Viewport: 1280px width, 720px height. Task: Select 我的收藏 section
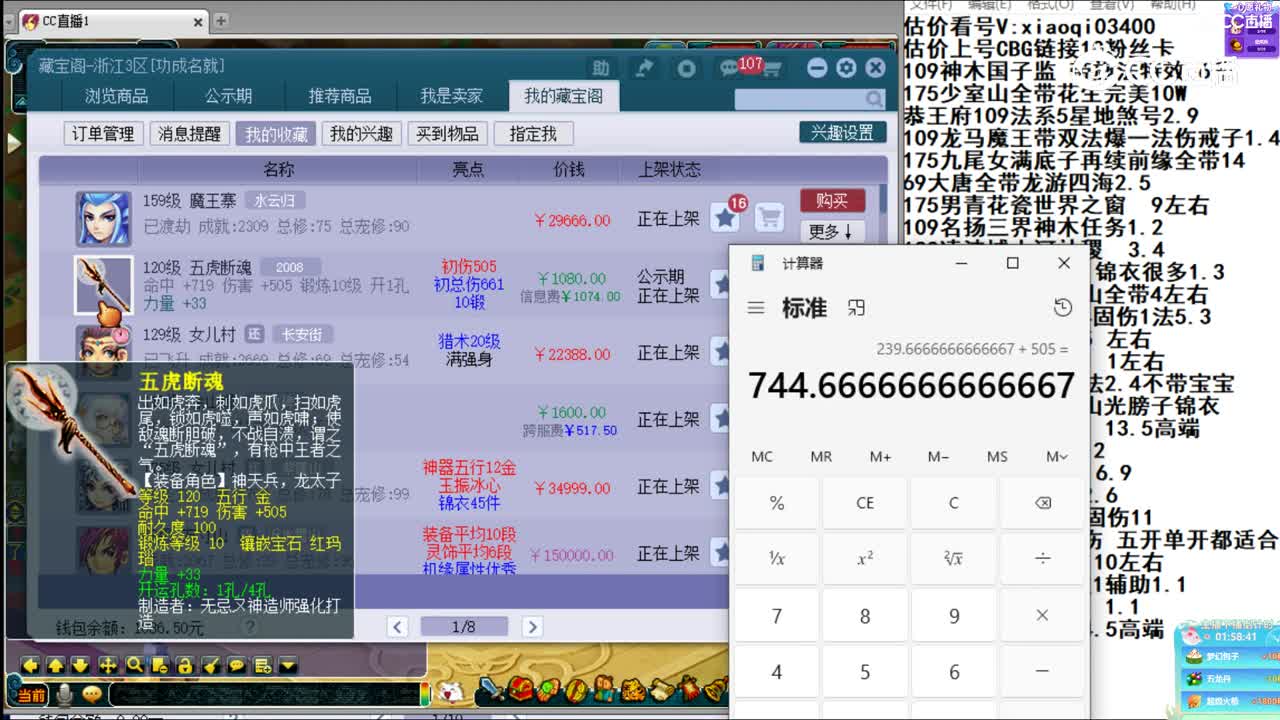276,134
